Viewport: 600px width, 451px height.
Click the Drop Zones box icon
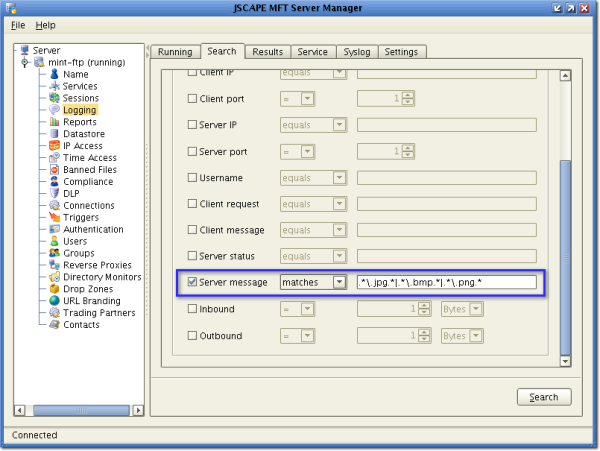pos(54,289)
